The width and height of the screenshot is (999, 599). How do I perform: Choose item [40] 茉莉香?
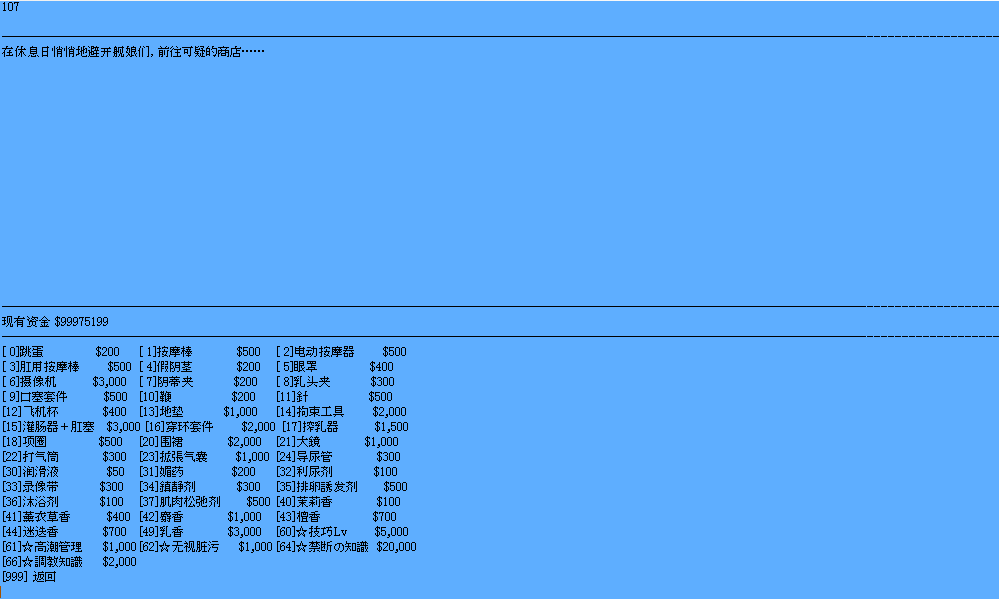(x=338, y=502)
